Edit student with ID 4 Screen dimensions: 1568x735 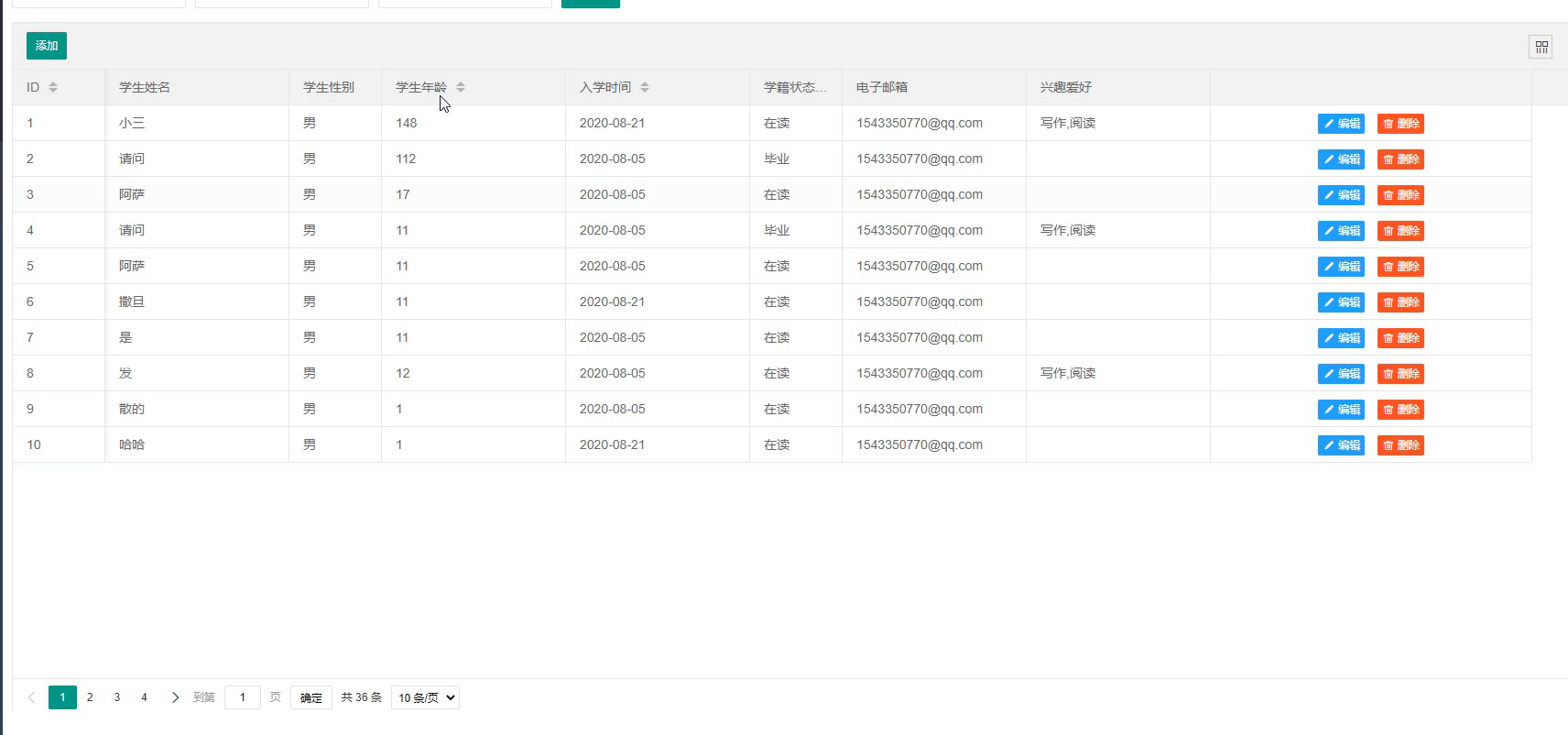coord(1341,231)
